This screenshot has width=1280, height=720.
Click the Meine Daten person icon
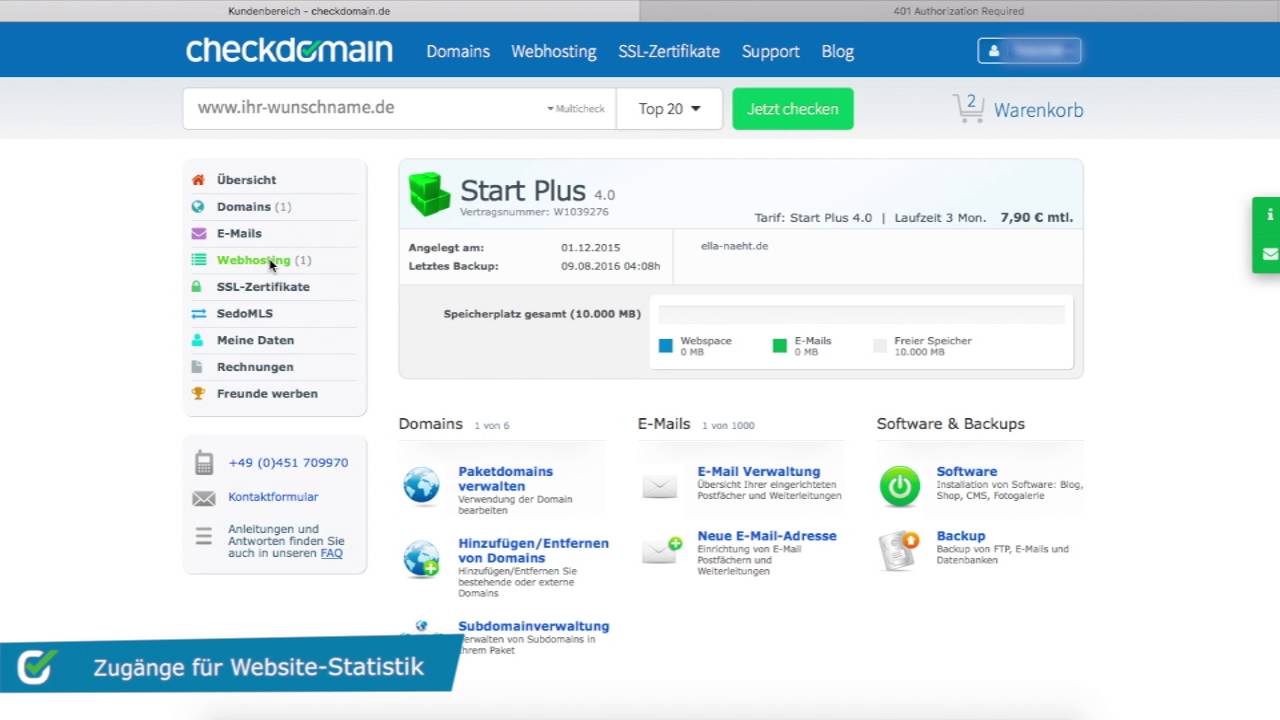(x=198, y=340)
